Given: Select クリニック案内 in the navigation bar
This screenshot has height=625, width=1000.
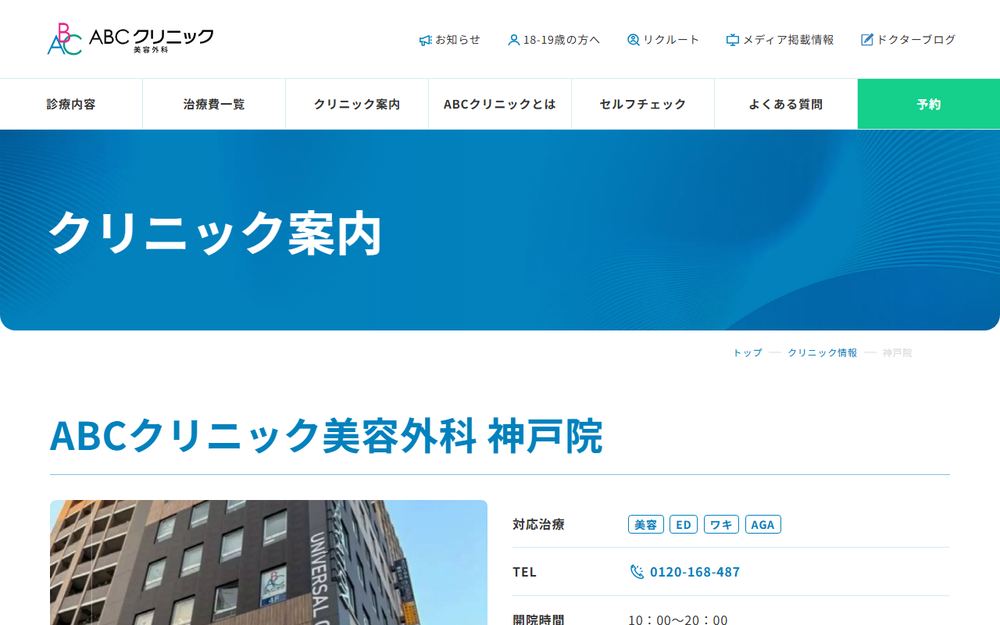Looking at the screenshot, I should click(357, 104).
